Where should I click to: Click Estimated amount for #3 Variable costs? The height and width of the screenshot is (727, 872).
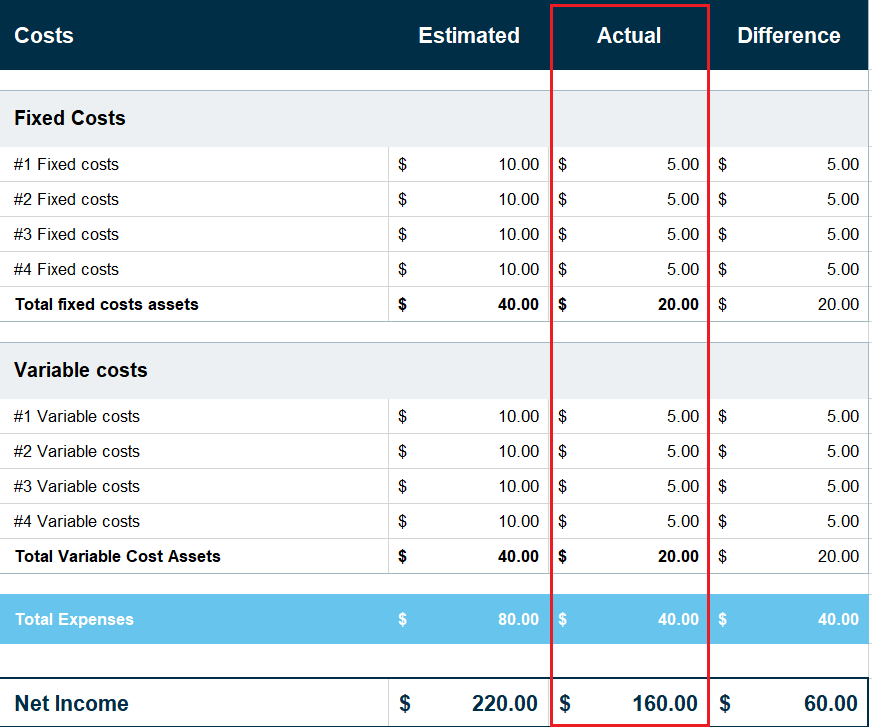tap(518, 486)
